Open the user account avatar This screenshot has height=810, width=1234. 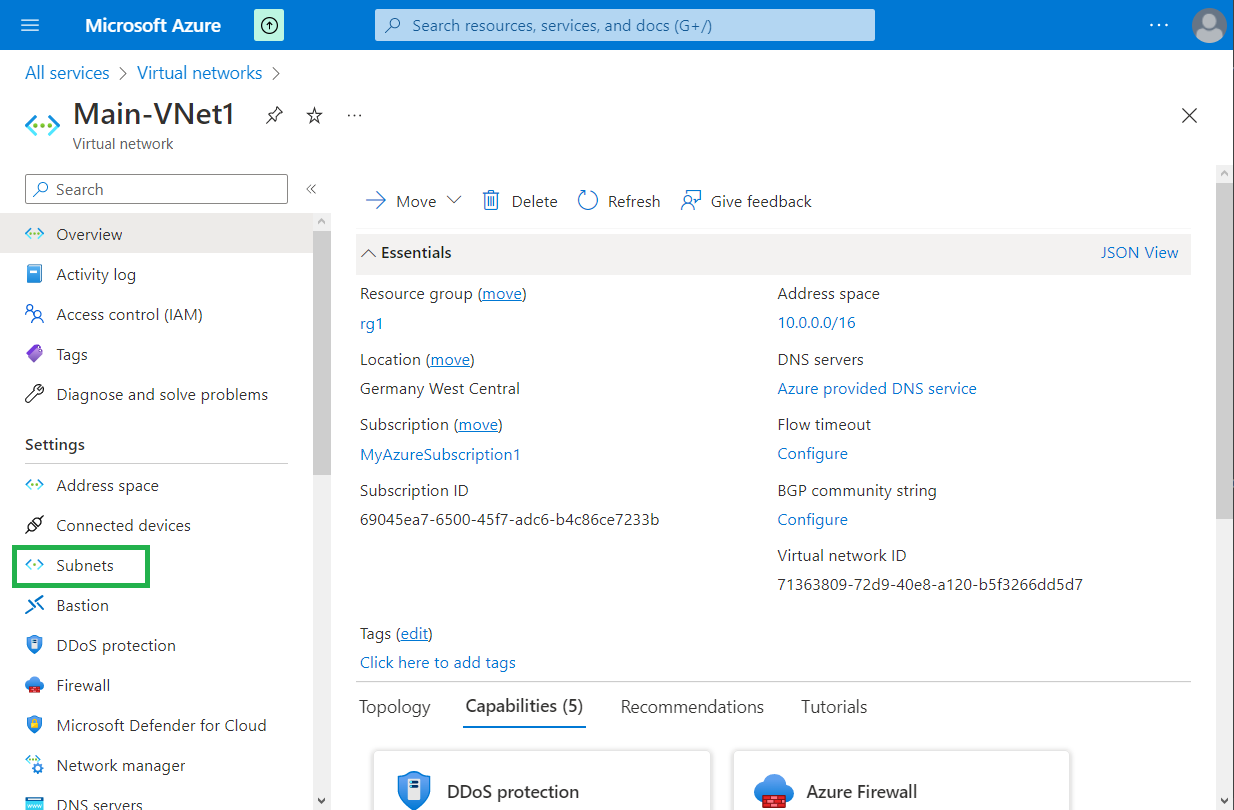(x=1209, y=25)
